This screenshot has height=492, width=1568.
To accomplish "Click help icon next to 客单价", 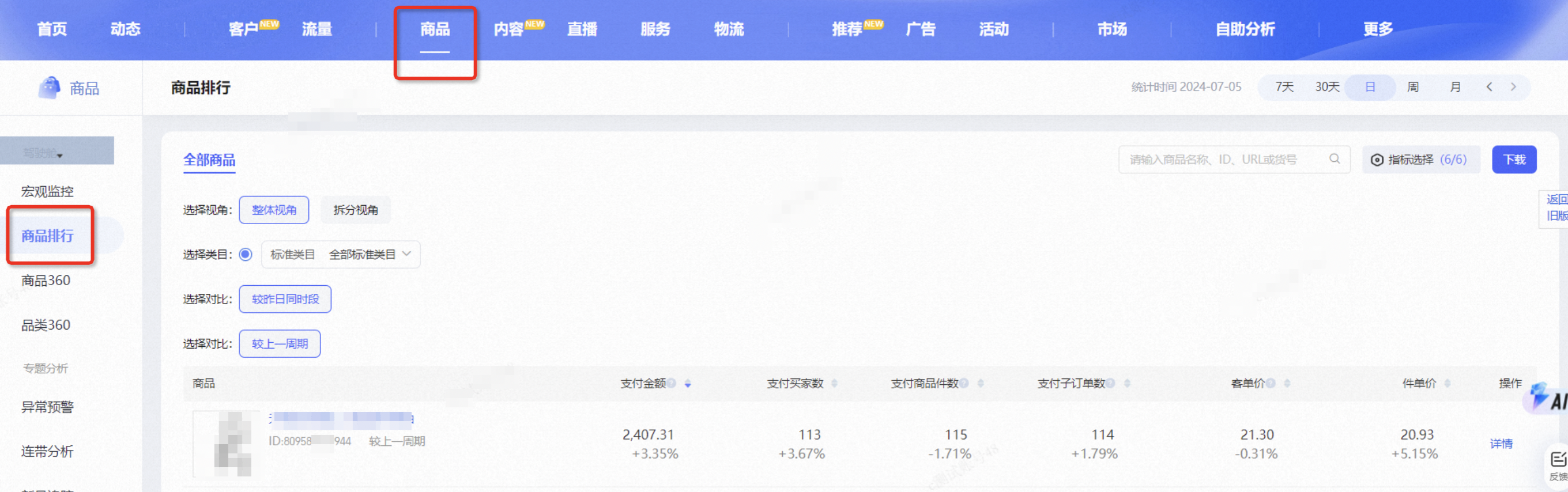I will pos(1271,383).
